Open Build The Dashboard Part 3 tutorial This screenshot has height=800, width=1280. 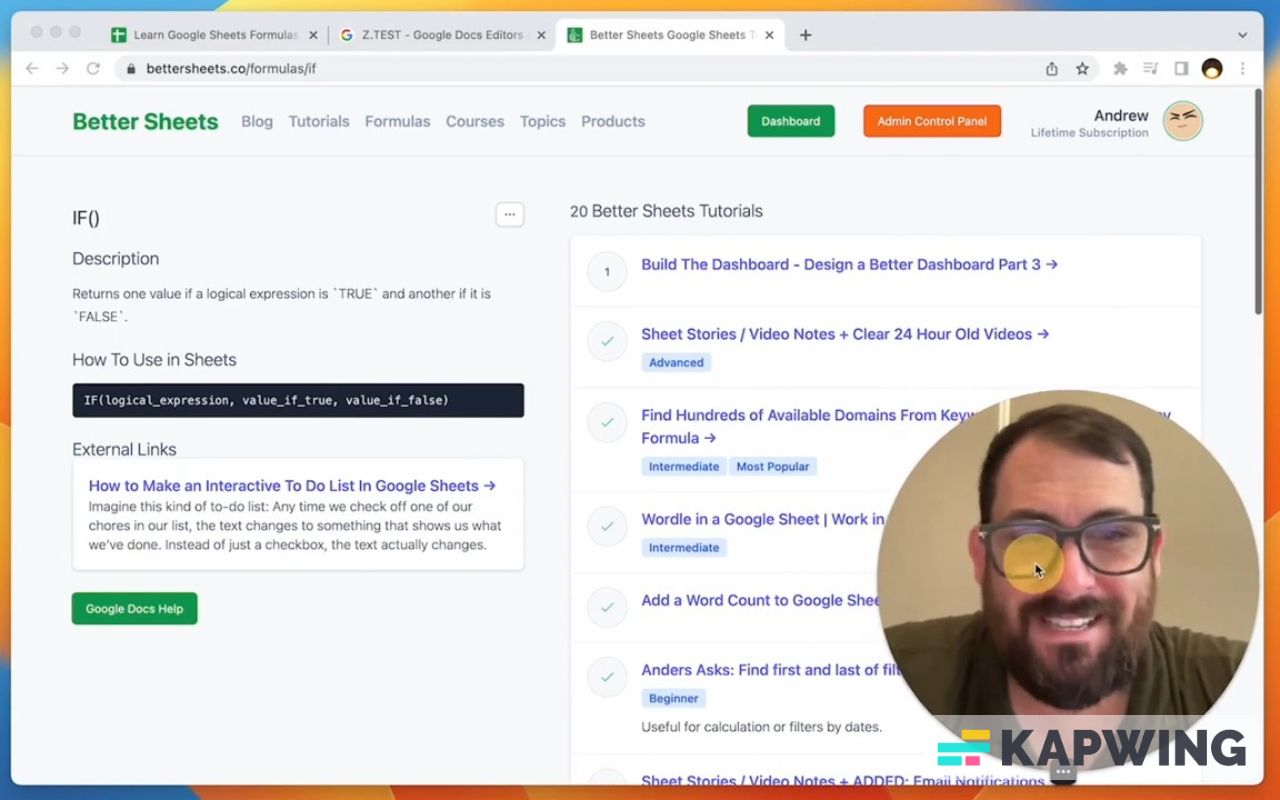pyautogui.click(x=850, y=264)
